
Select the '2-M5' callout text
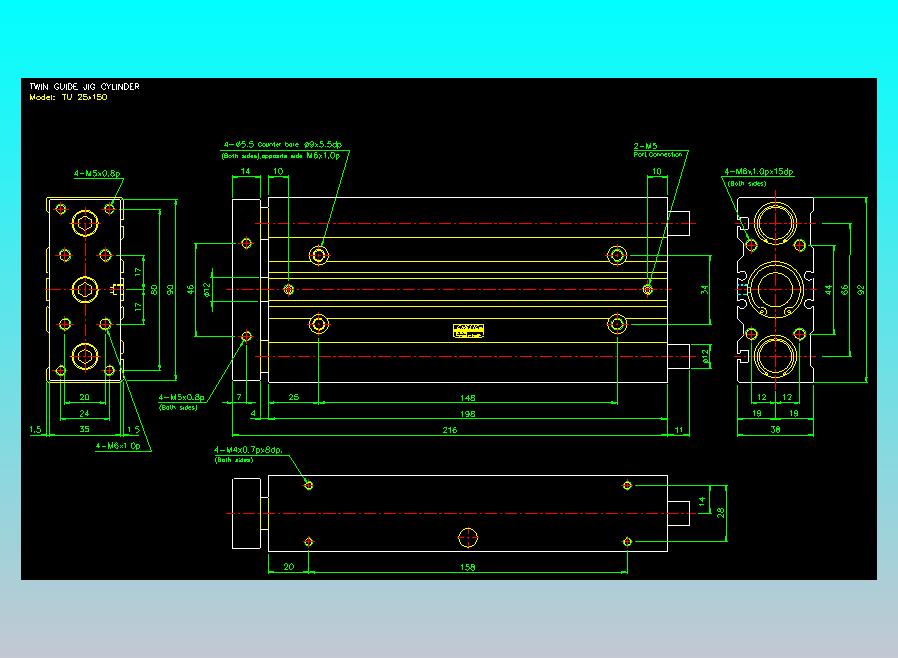[645, 146]
